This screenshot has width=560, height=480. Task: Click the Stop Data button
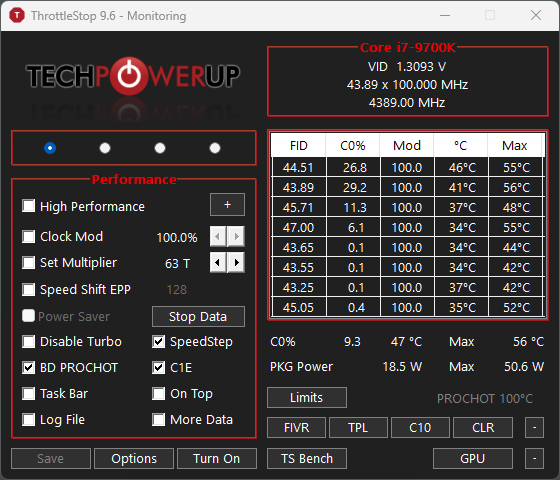click(198, 316)
